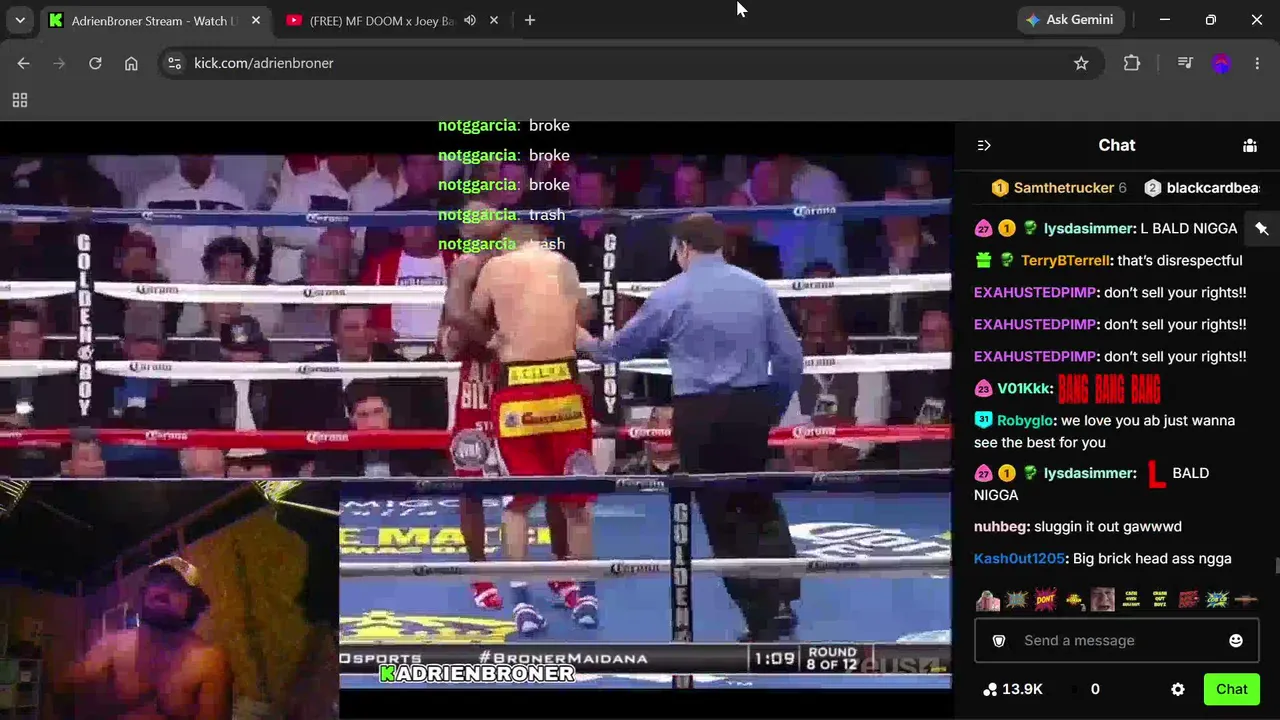Switch to the AdrienBroner Stream tab
Screen dimensions: 1280x720
click(x=155, y=20)
